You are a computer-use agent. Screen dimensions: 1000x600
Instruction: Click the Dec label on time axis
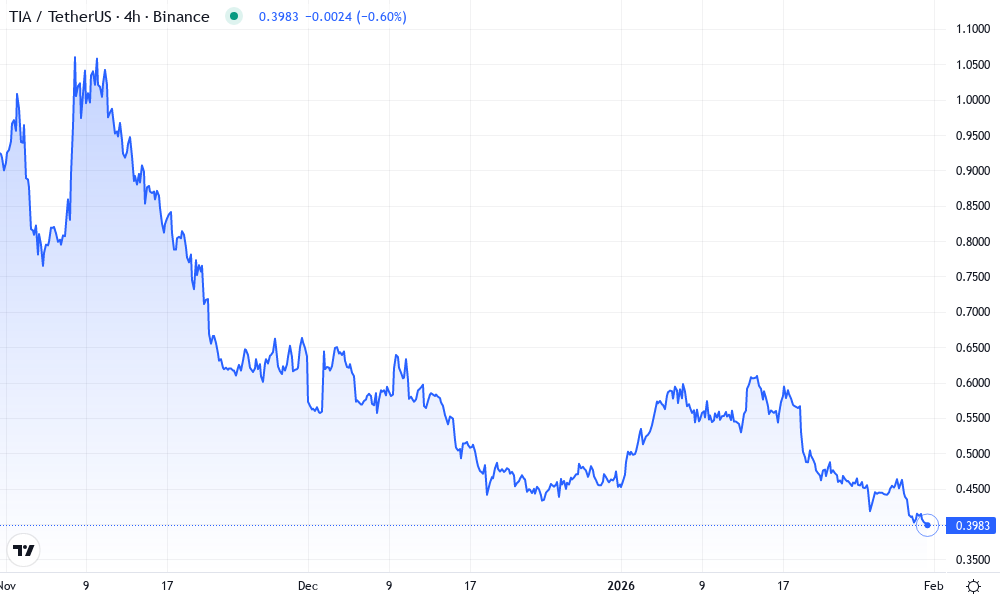307,586
